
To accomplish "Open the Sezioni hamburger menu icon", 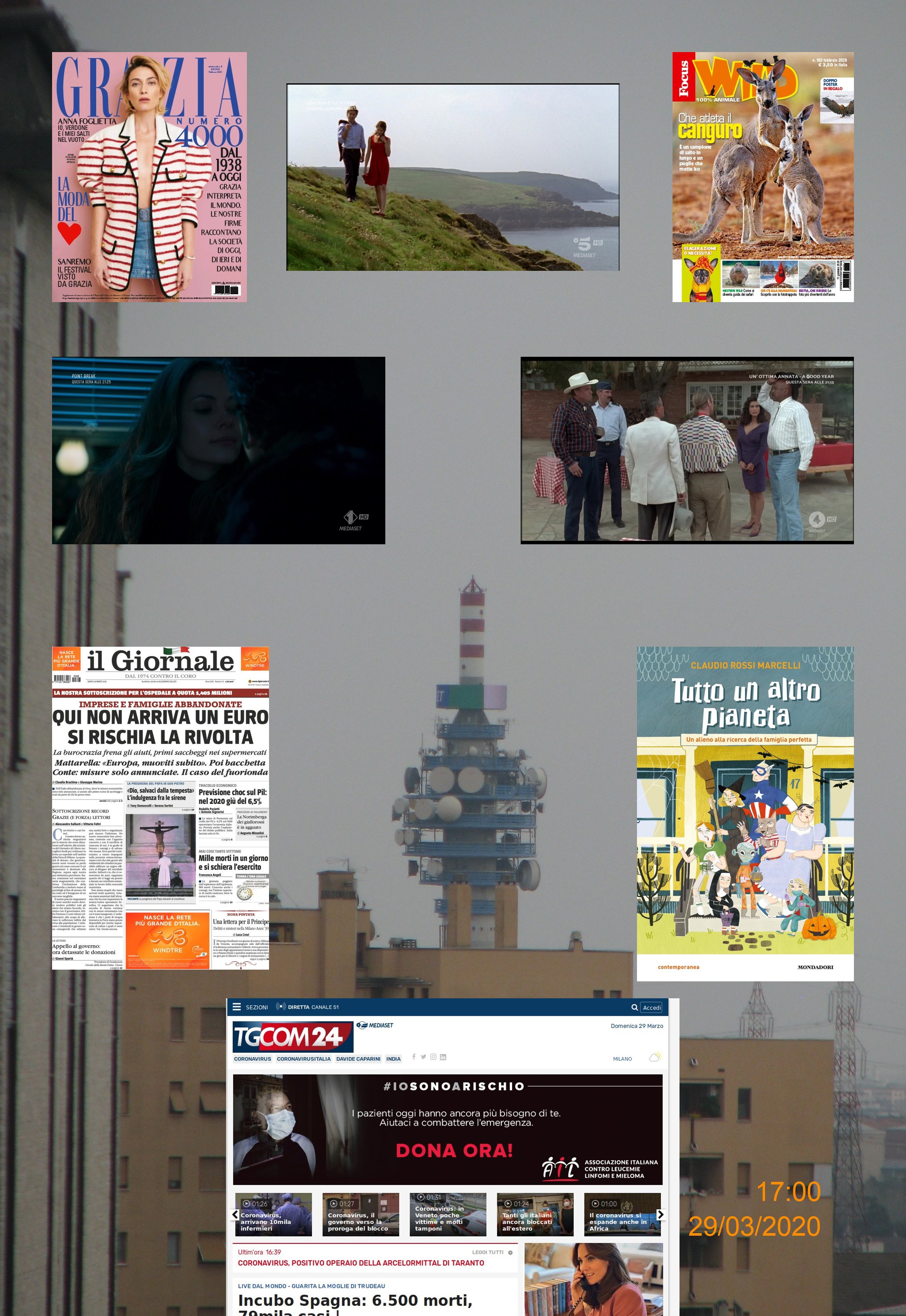I will tap(237, 1007).
